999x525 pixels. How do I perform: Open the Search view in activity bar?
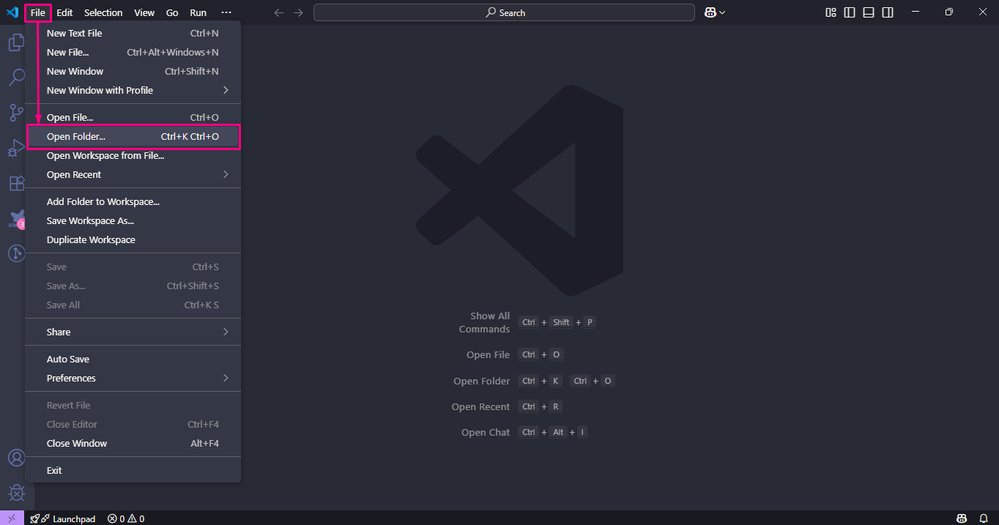[x=17, y=78]
